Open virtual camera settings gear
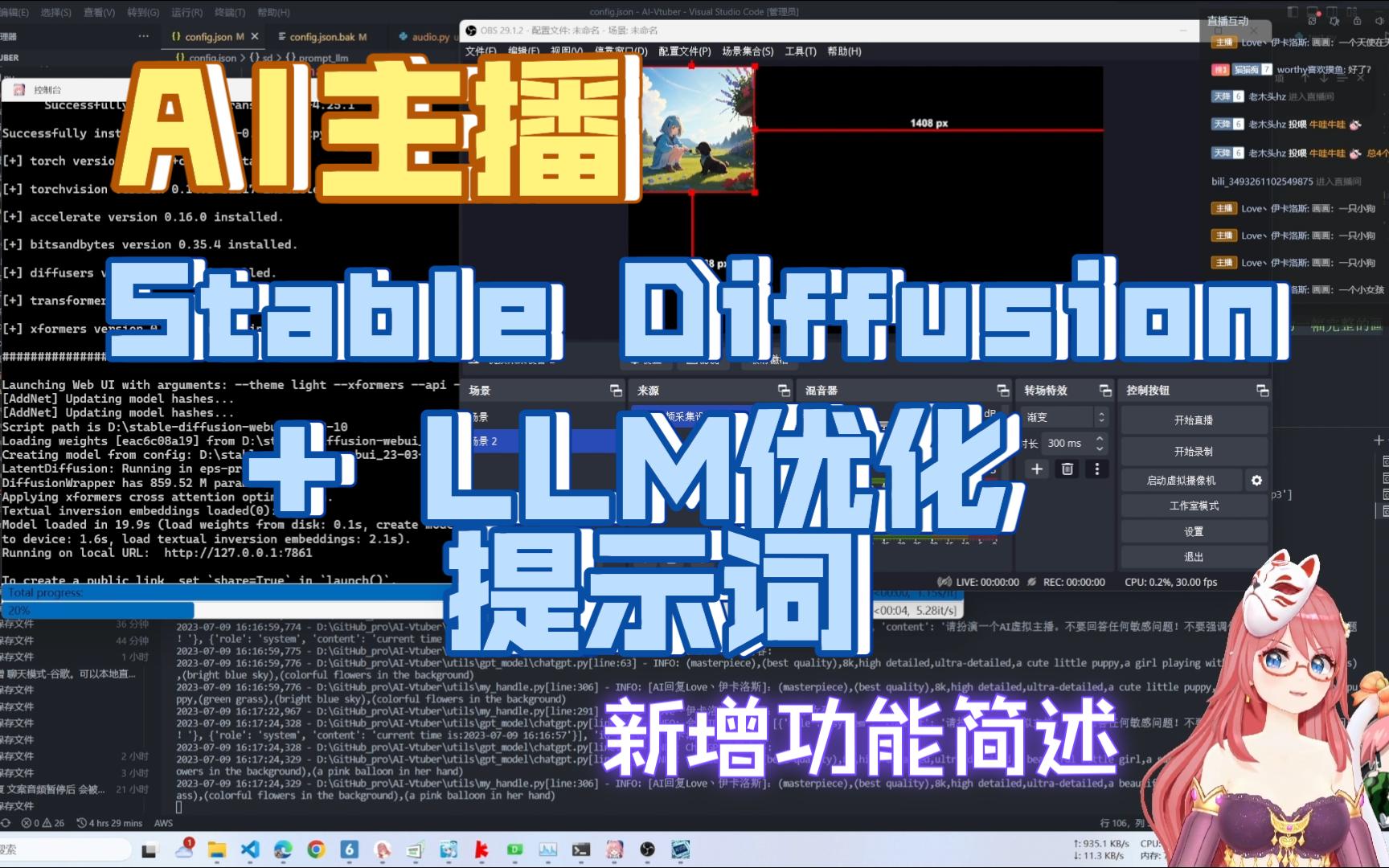 click(x=1256, y=481)
